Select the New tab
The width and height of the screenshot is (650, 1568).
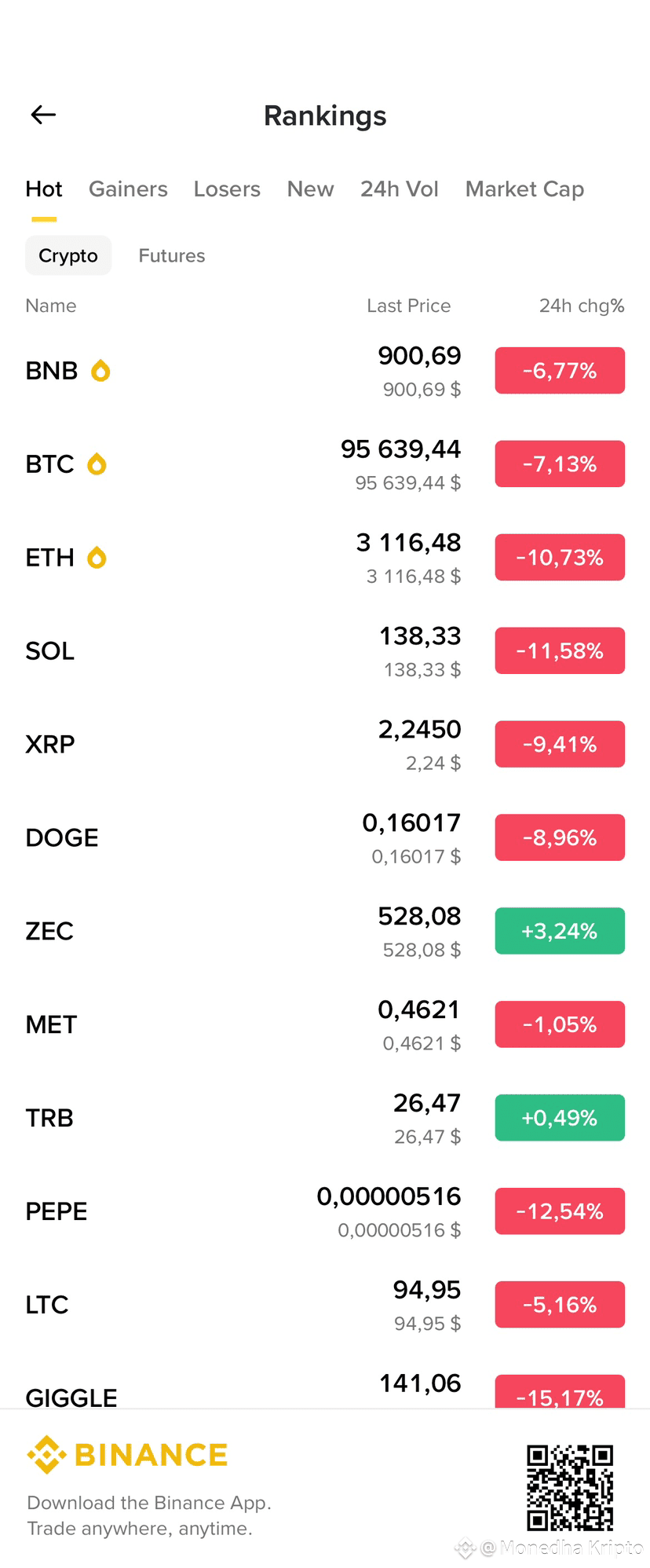click(310, 189)
